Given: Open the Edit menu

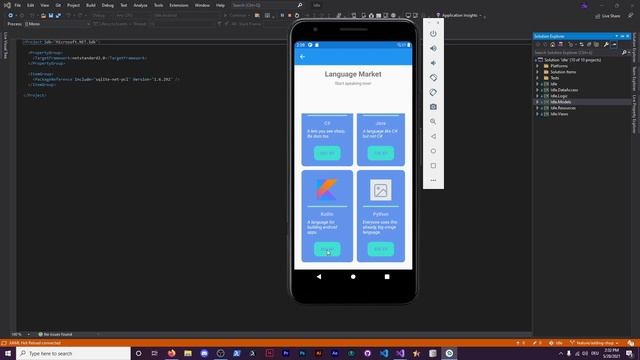Looking at the screenshot, I should pyautogui.click(x=31, y=5).
